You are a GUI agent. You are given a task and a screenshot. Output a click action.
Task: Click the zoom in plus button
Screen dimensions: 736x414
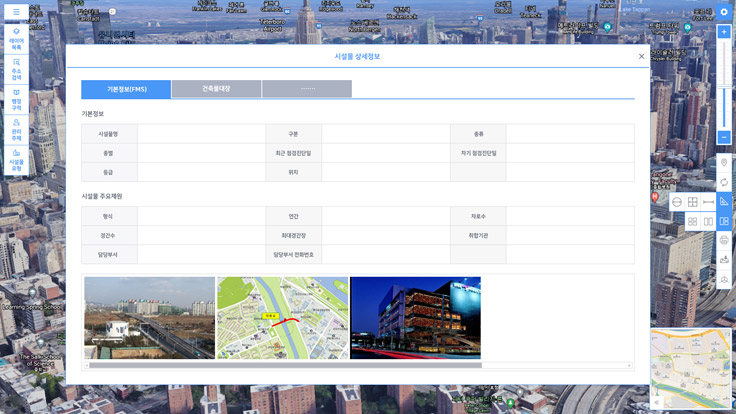(x=724, y=32)
